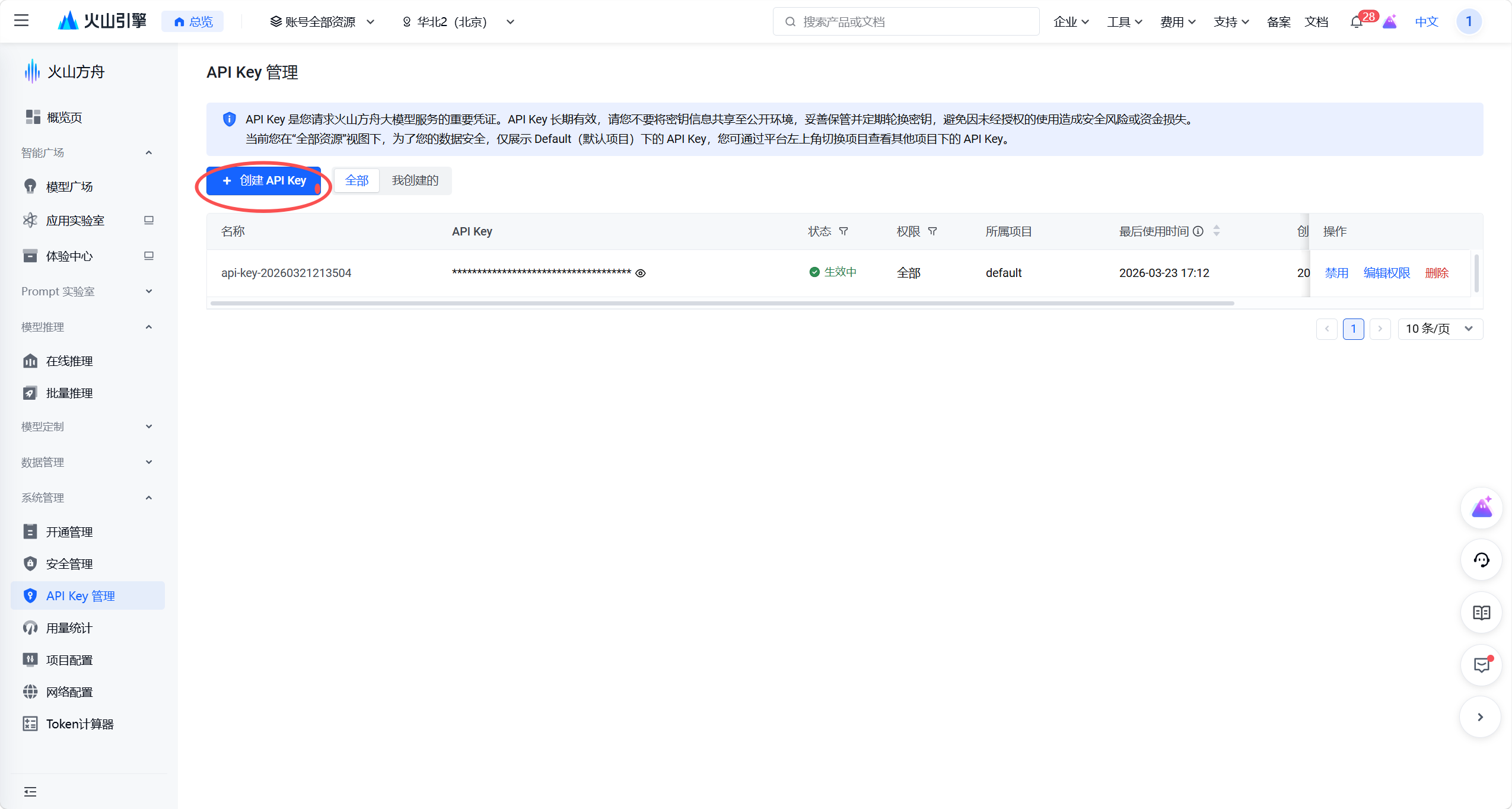Open the notification bell with 28 badge
This screenshot has height=809, width=1512.
point(1356,22)
